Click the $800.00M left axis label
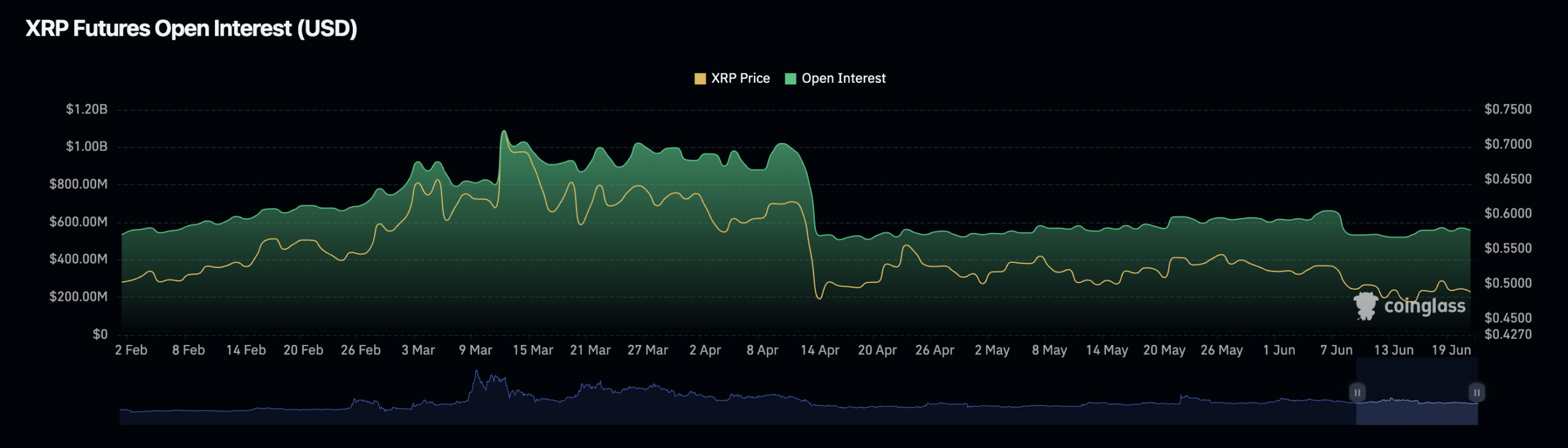This screenshot has height=448, width=1568. pos(78,184)
